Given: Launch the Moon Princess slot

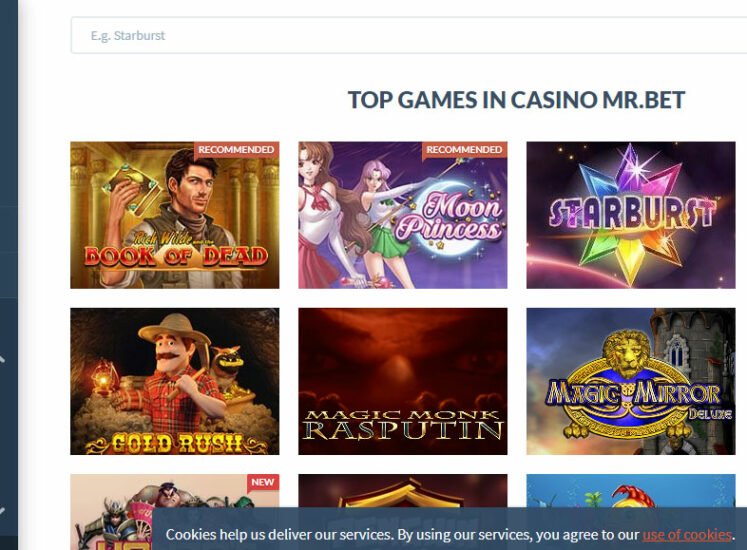Looking at the screenshot, I should pos(403,215).
